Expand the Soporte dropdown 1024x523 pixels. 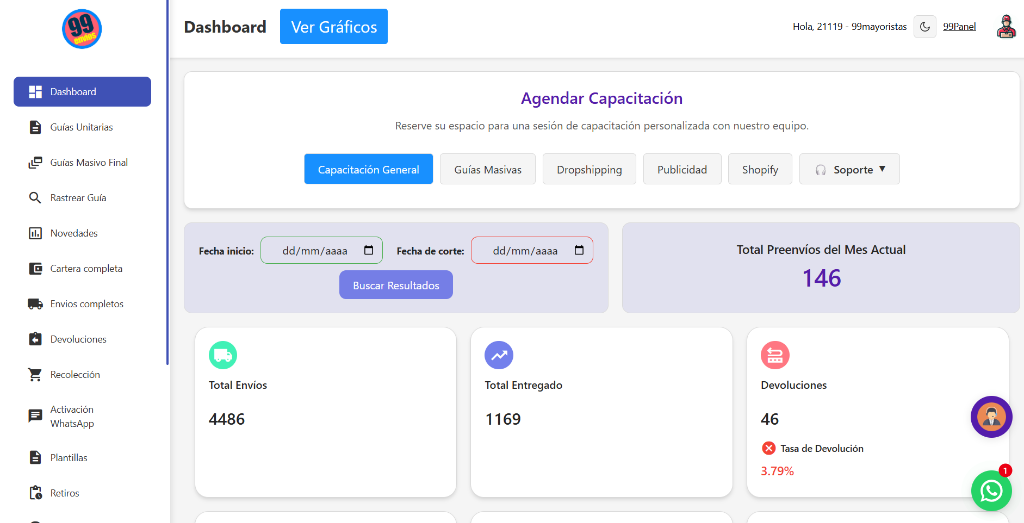[849, 170]
